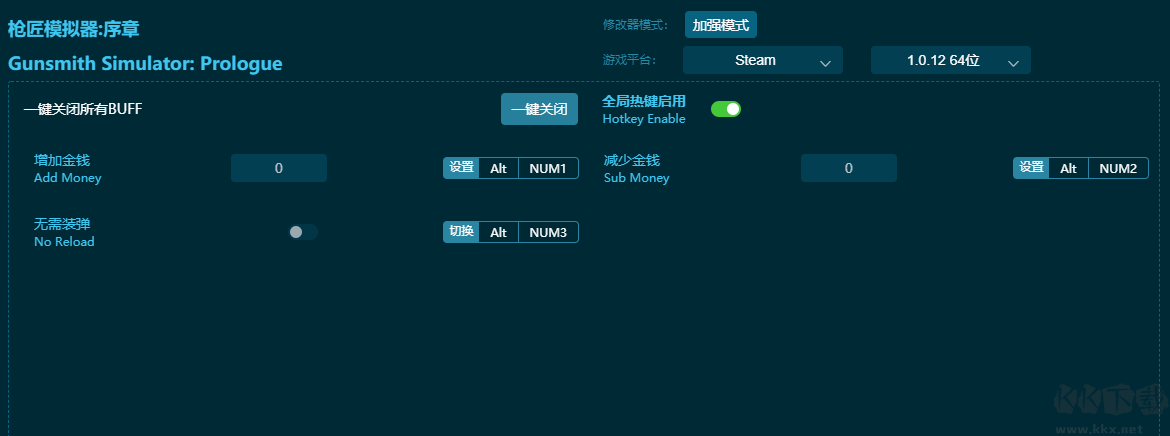Focus the Sub Money amount field
The width and height of the screenshot is (1170, 436).
pyautogui.click(x=848, y=168)
